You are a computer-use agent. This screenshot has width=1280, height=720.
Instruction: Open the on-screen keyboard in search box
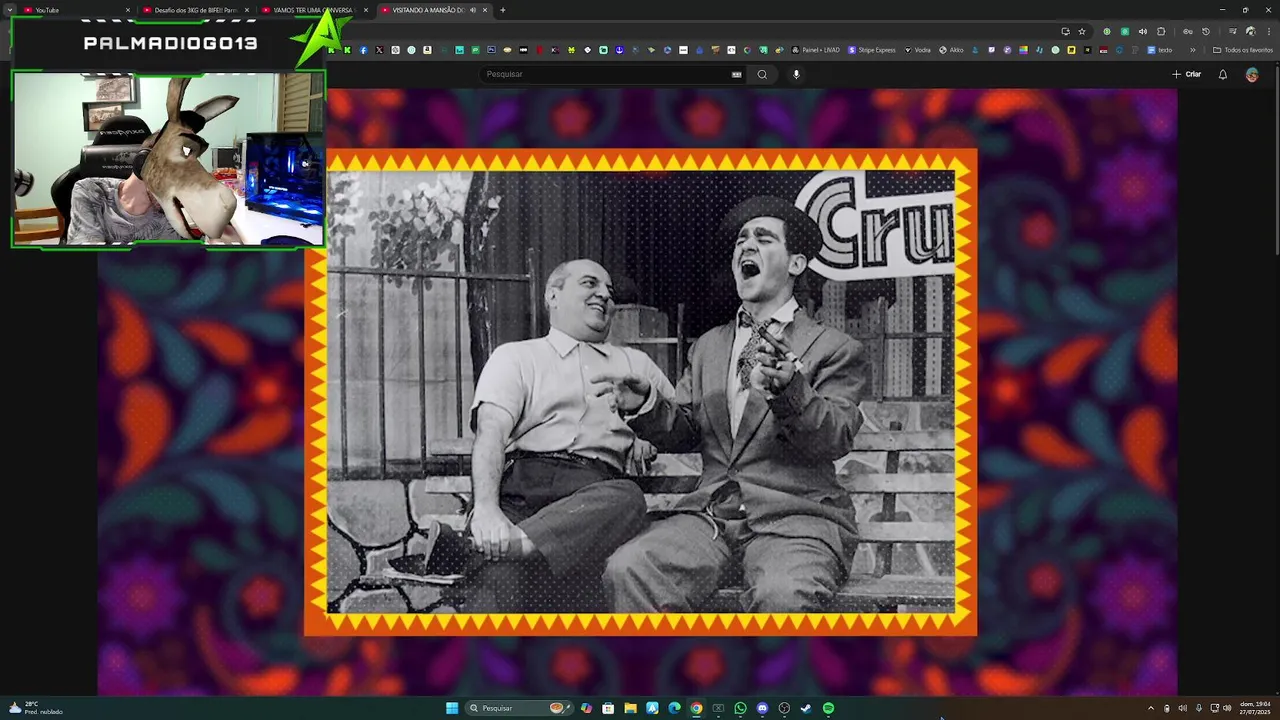[737, 74]
